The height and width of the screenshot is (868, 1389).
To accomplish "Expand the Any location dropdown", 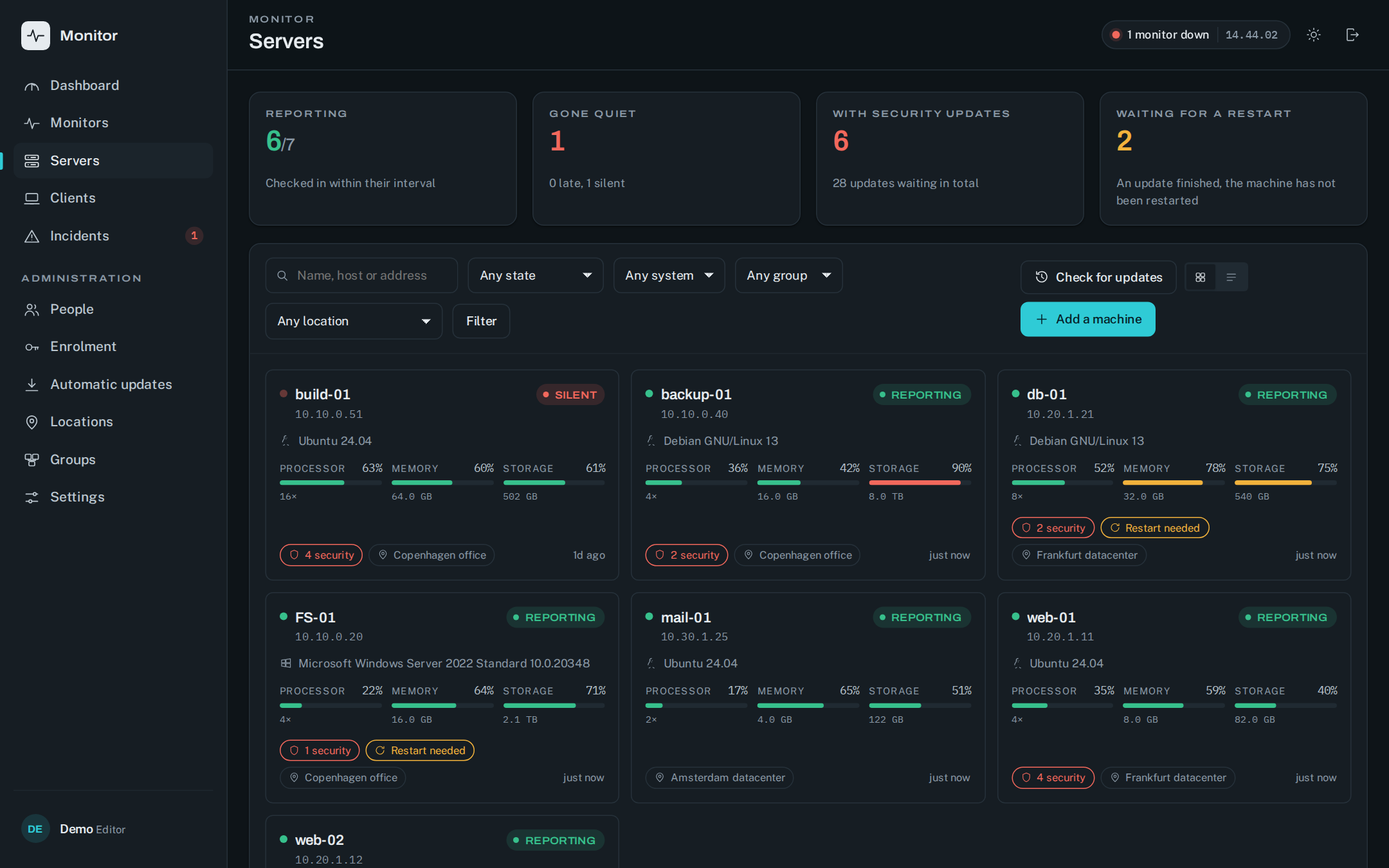I will click(354, 321).
